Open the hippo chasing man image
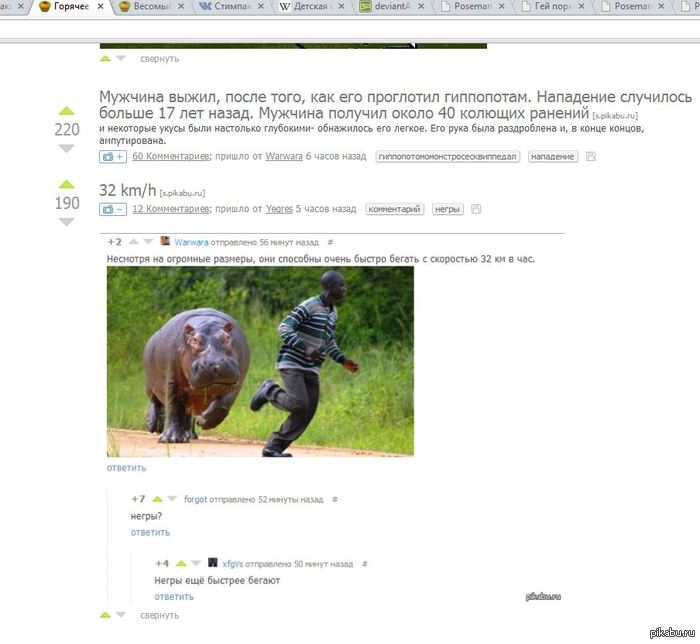Screen dimensions: 700x644 pos(260,361)
